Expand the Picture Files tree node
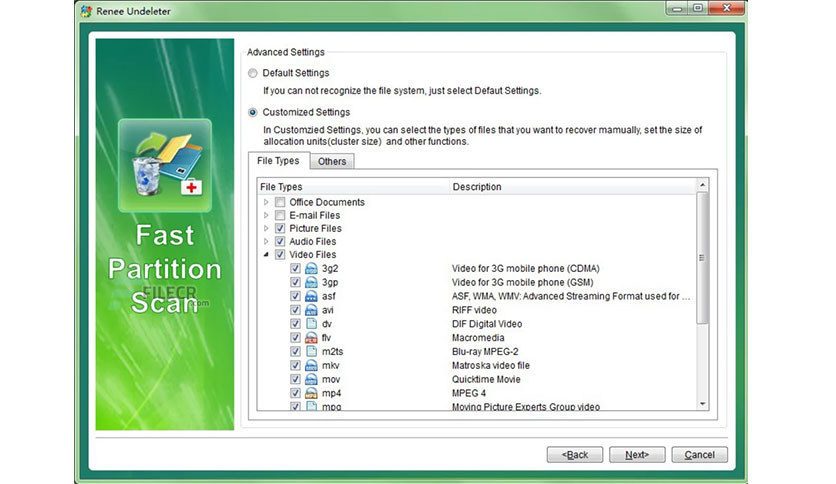The width and height of the screenshot is (836, 484). pyautogui.click(x=266, y=228)
